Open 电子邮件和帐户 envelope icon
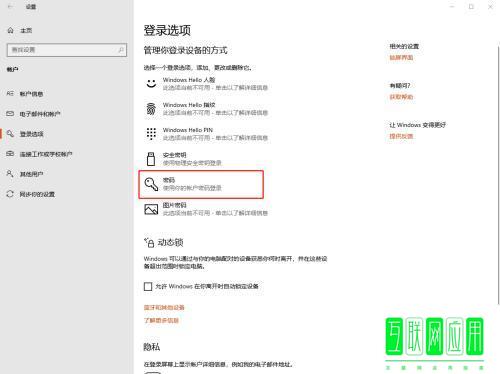The image size is (500, 374). pos(10,114)
